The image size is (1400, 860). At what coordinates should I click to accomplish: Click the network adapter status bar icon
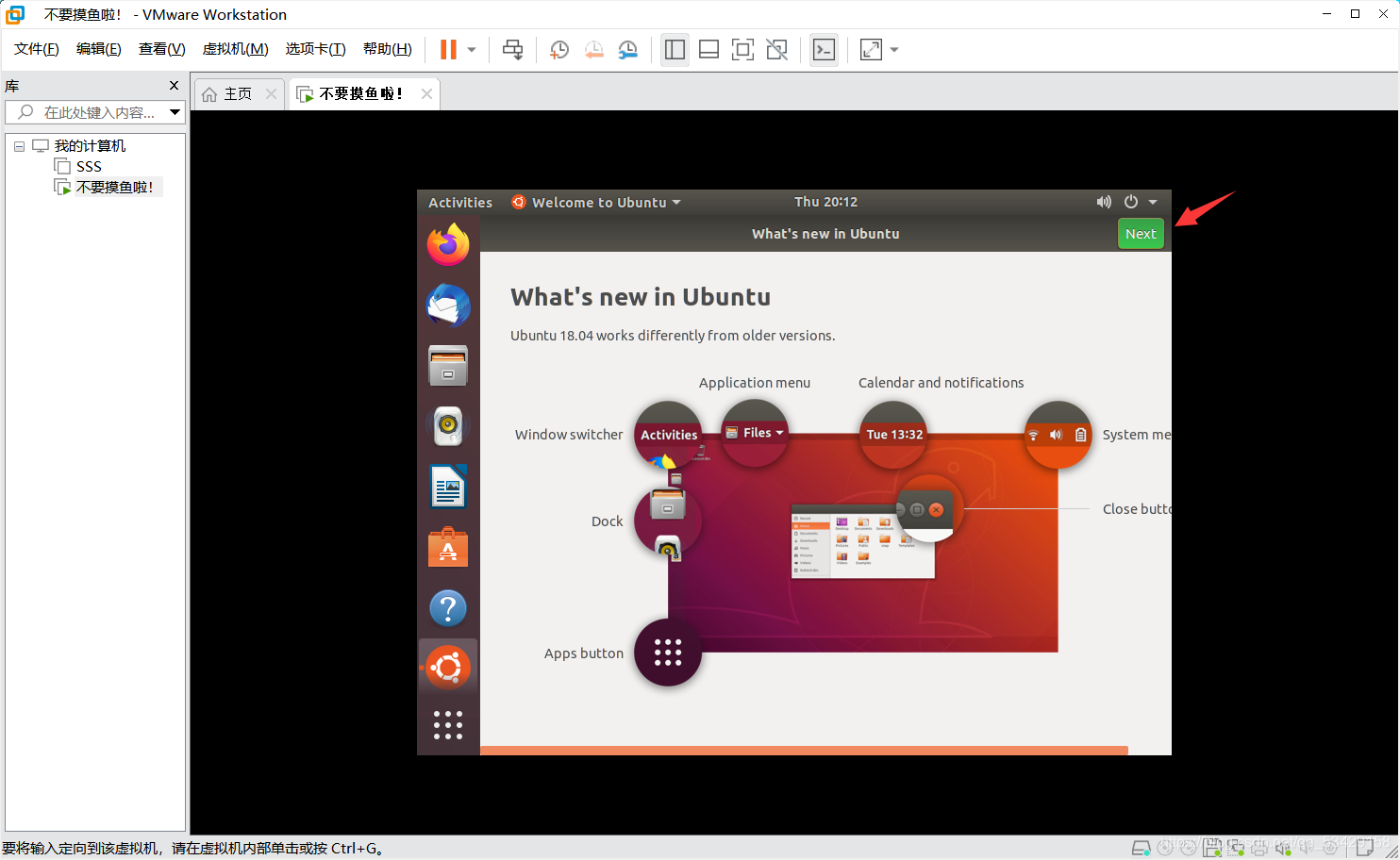pos(1236,848)
